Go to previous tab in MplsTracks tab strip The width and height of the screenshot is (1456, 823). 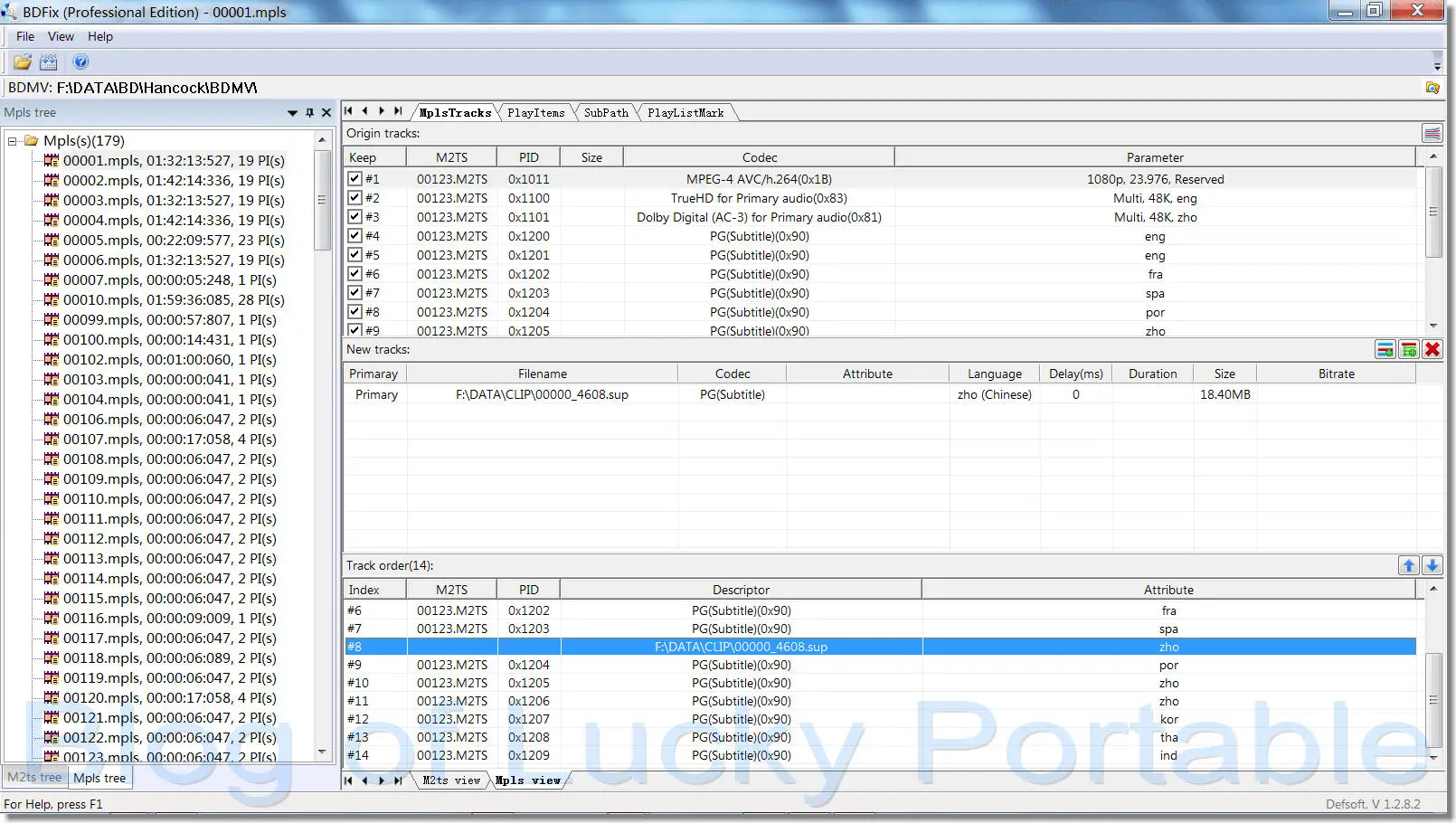[x=365, y=111]
